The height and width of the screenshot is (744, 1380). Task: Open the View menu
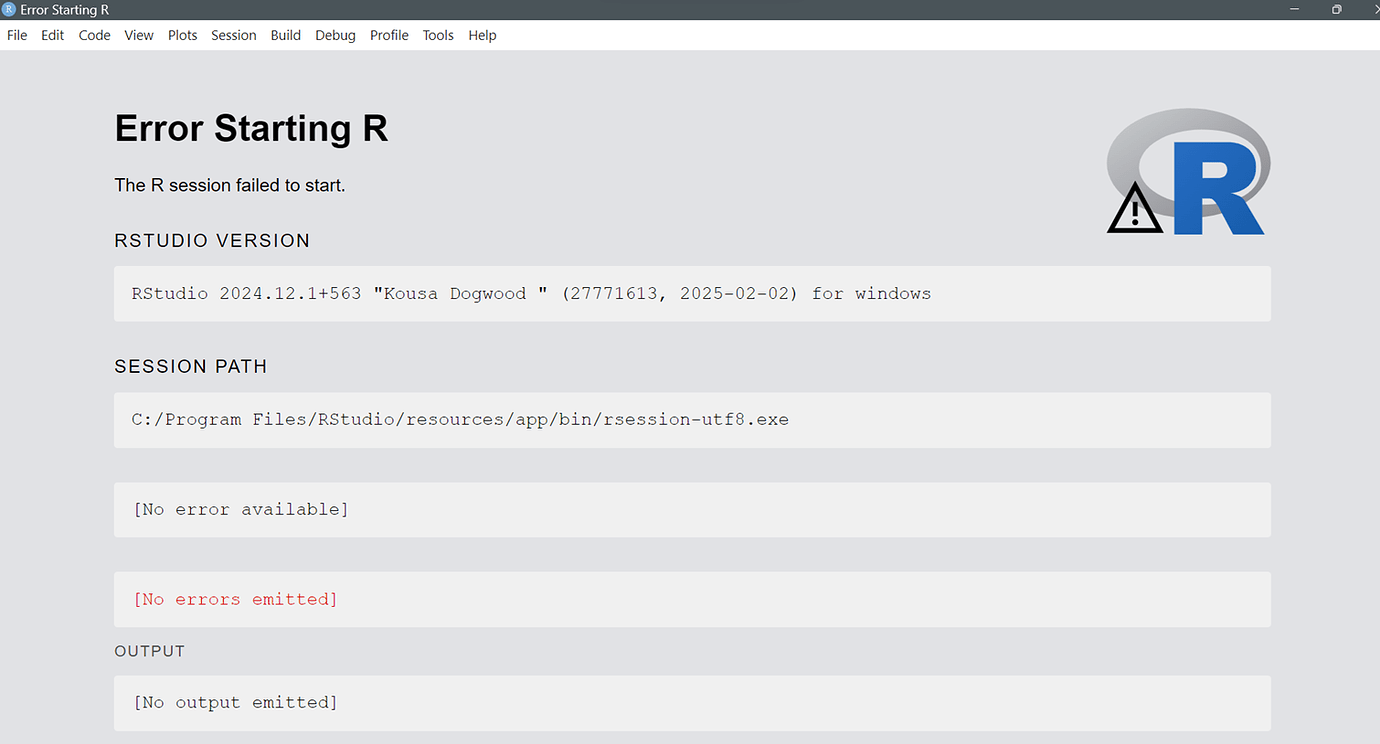[139, 35]
